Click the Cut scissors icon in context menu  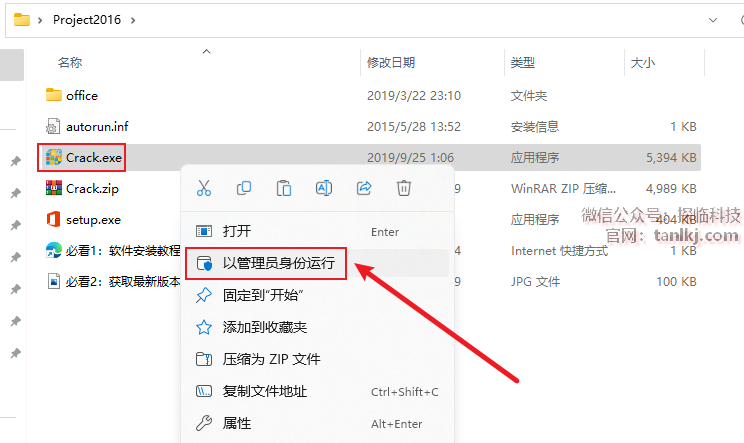(204, 188)
